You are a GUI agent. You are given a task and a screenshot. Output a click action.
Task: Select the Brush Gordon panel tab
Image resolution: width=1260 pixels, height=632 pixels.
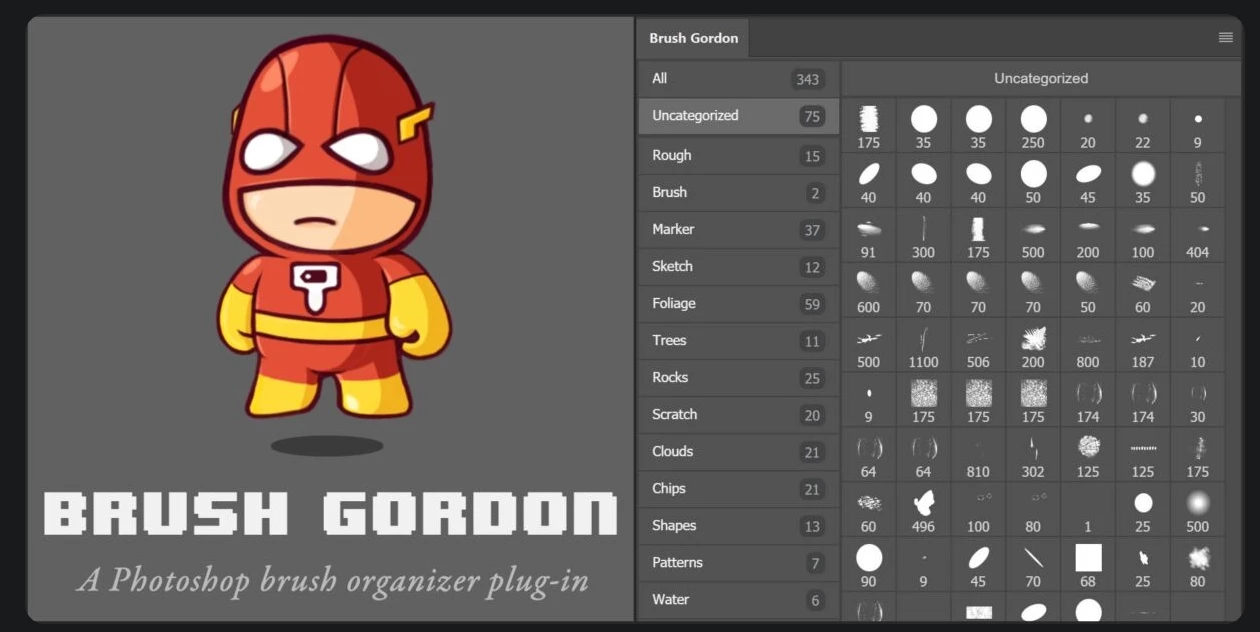click(x=693, y=38)
